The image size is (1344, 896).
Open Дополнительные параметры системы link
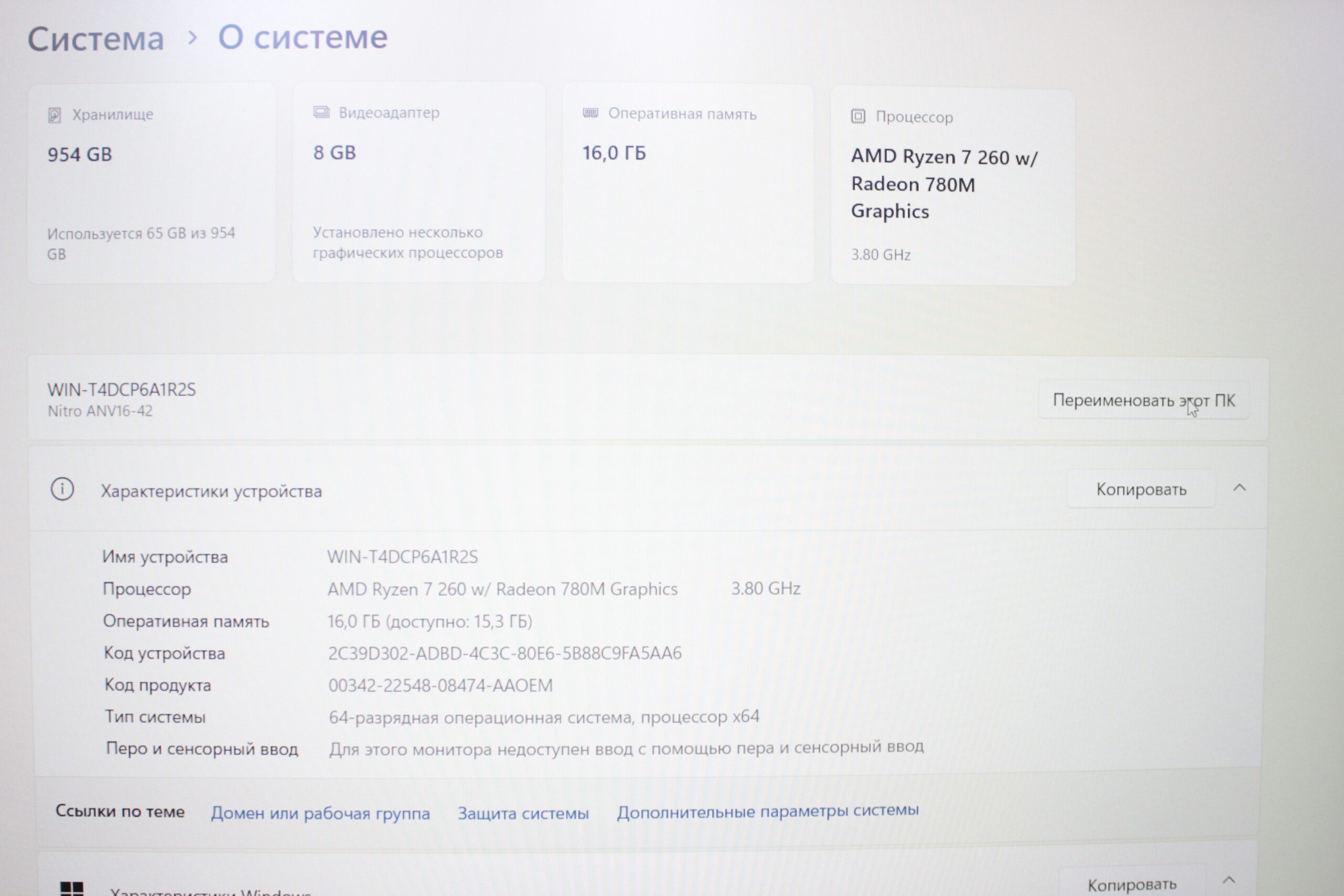click(768, 811)
